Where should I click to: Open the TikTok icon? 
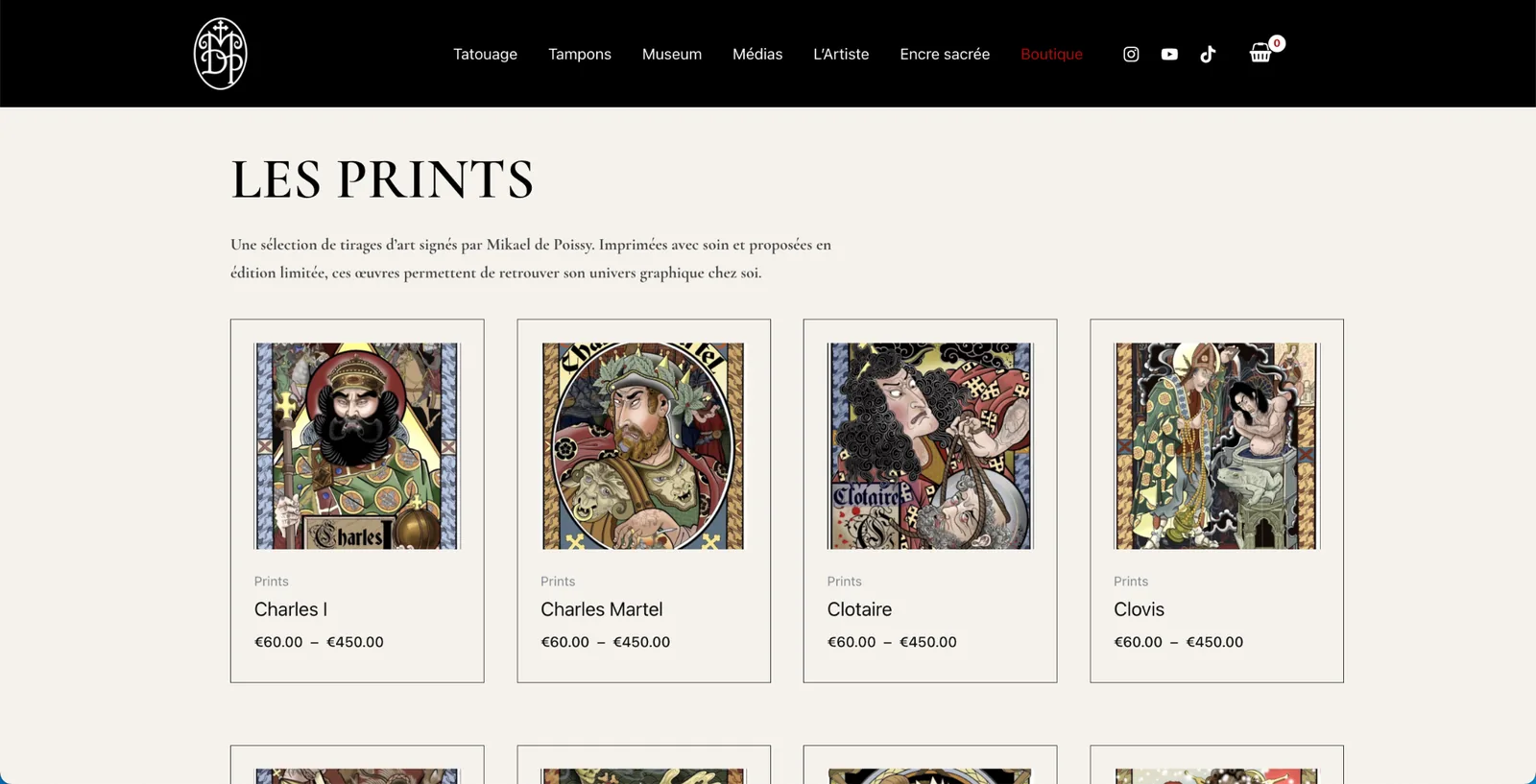coord(1208,54)
